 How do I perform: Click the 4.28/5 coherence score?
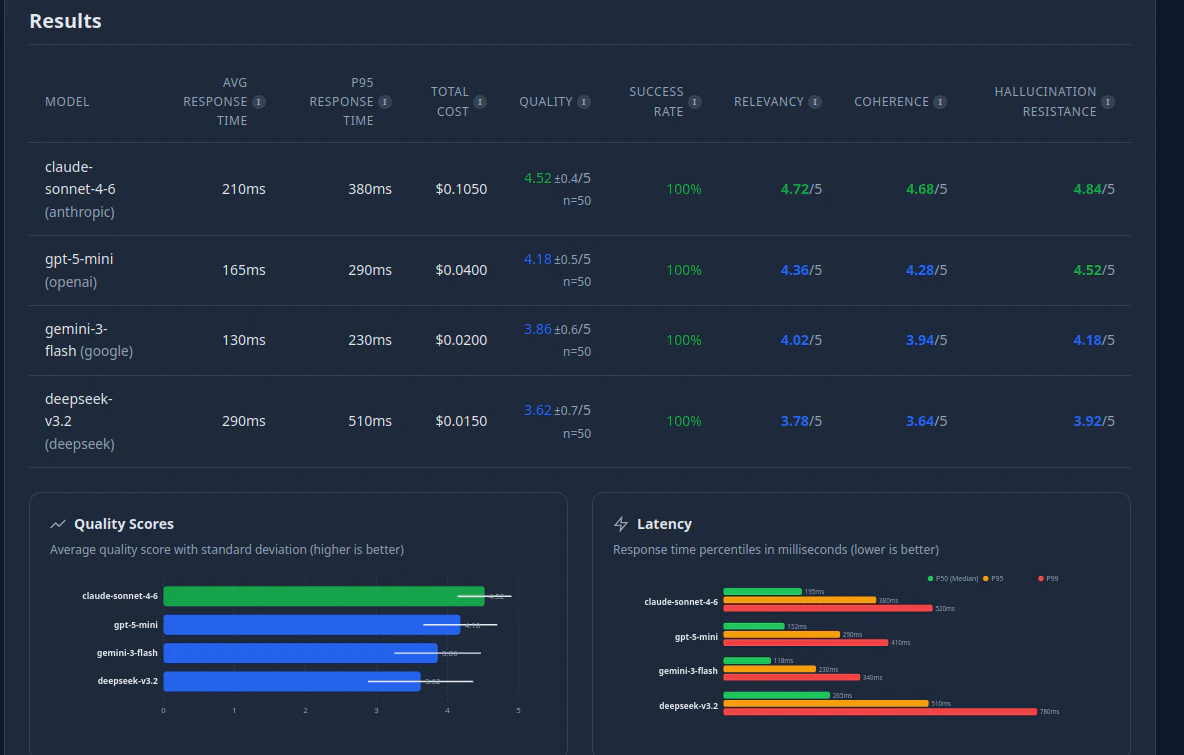click(x=927, y=270)
